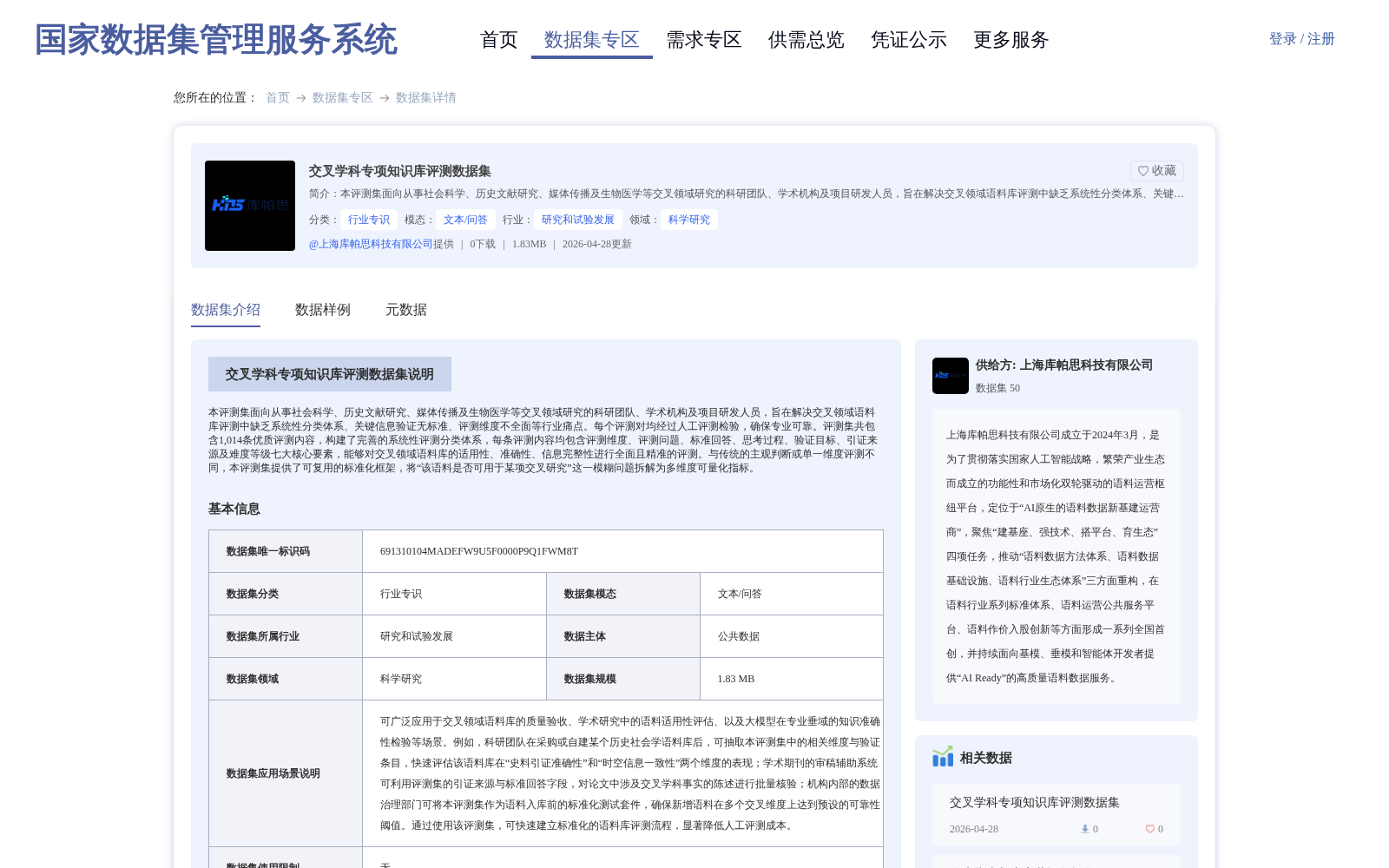
Task: Open related dataset 交叉学科专项知识库评测数据集
Action: (1035, 803)
